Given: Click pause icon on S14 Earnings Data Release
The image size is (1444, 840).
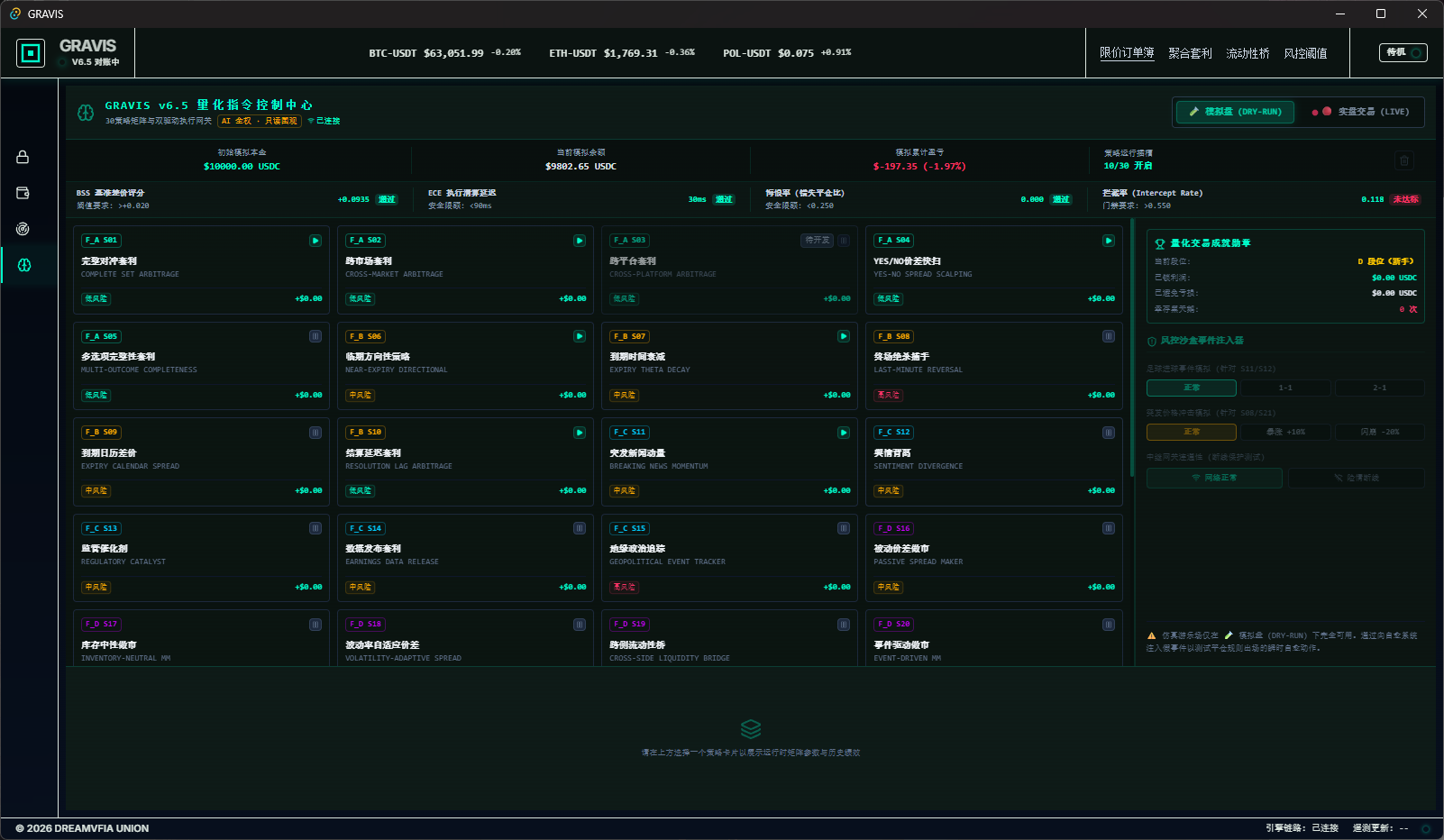Looking at the screenshot, I should point(580,528).
